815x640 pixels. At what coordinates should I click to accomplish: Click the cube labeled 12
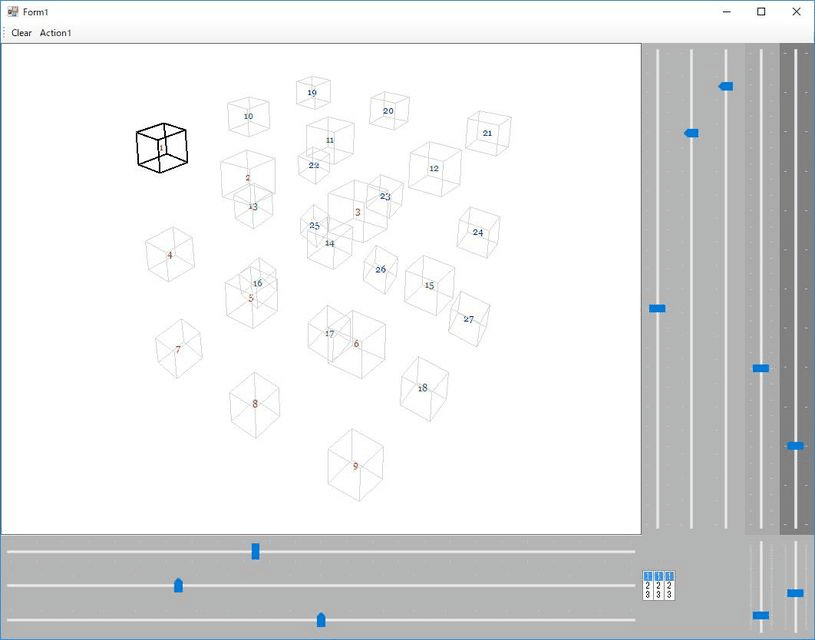tap(435, 168)
